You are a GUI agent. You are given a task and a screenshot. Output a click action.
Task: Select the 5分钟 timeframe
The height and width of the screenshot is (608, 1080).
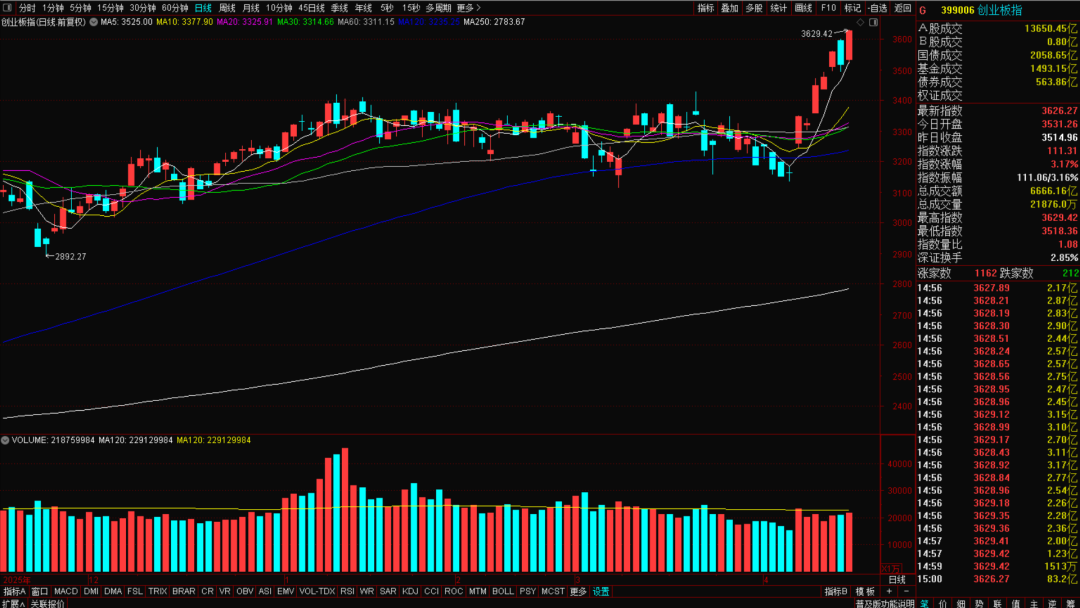click(x=80, y=8)
